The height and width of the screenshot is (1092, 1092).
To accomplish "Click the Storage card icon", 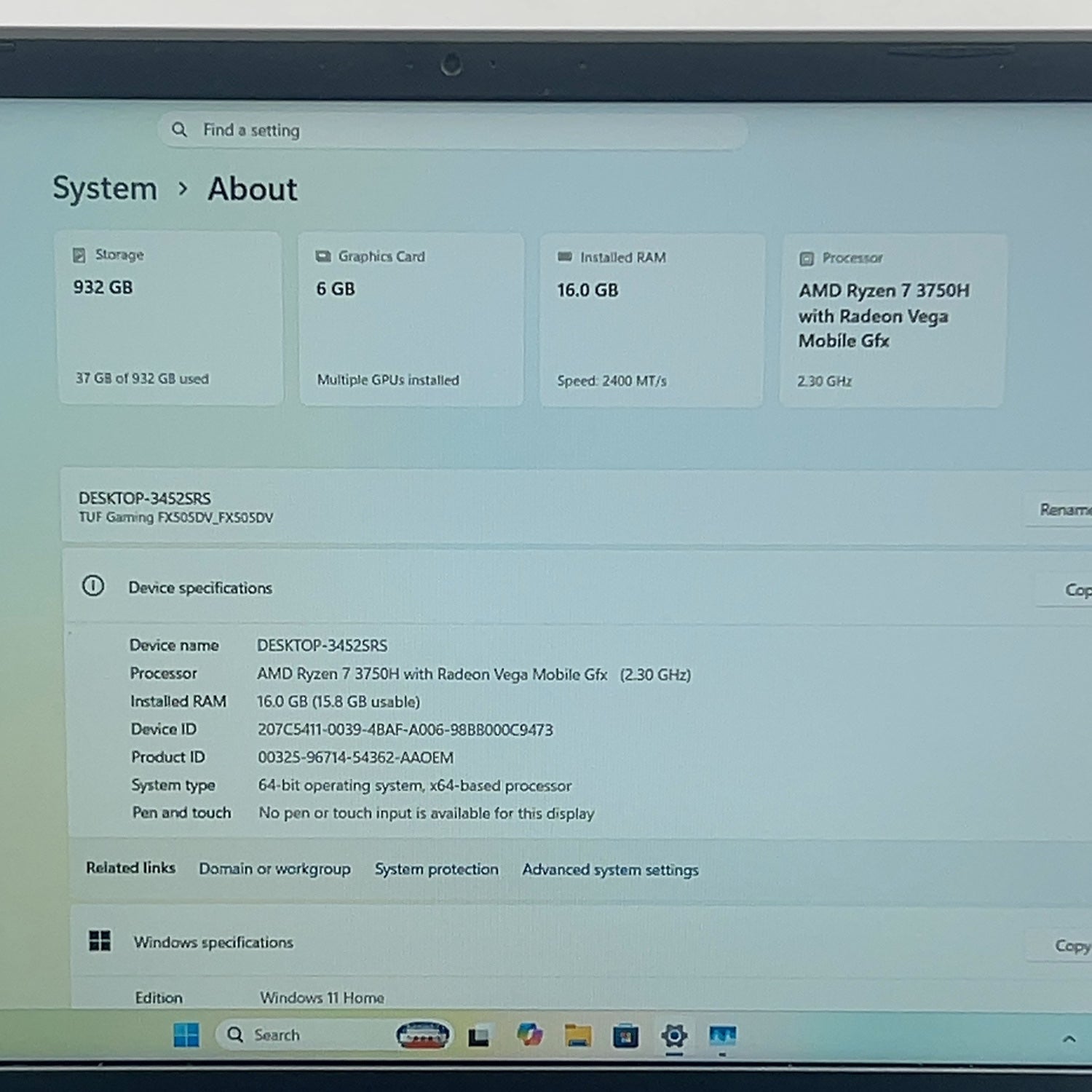I will pyautogui.click(x=79, y=255).
